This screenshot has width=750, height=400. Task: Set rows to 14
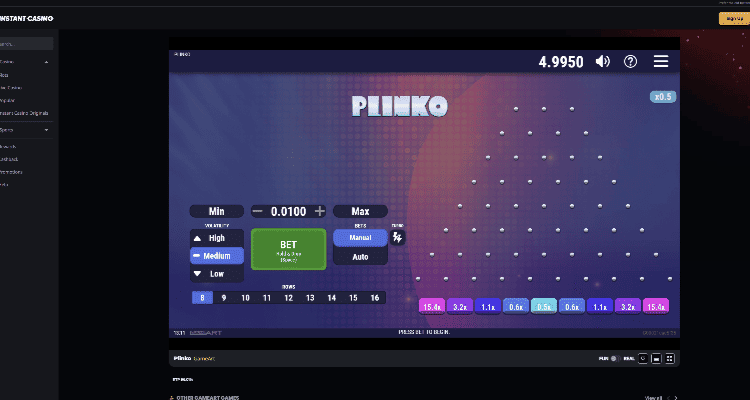331,298
